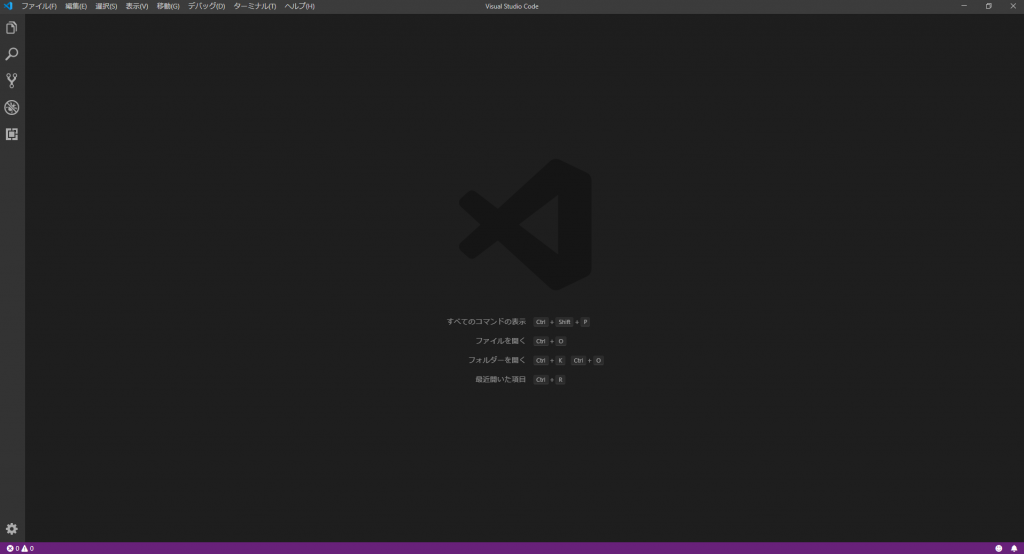This screenshot has height=554, width=1024.
Task: Open the 選択(S) menu
Action: (x=106, y=6)
